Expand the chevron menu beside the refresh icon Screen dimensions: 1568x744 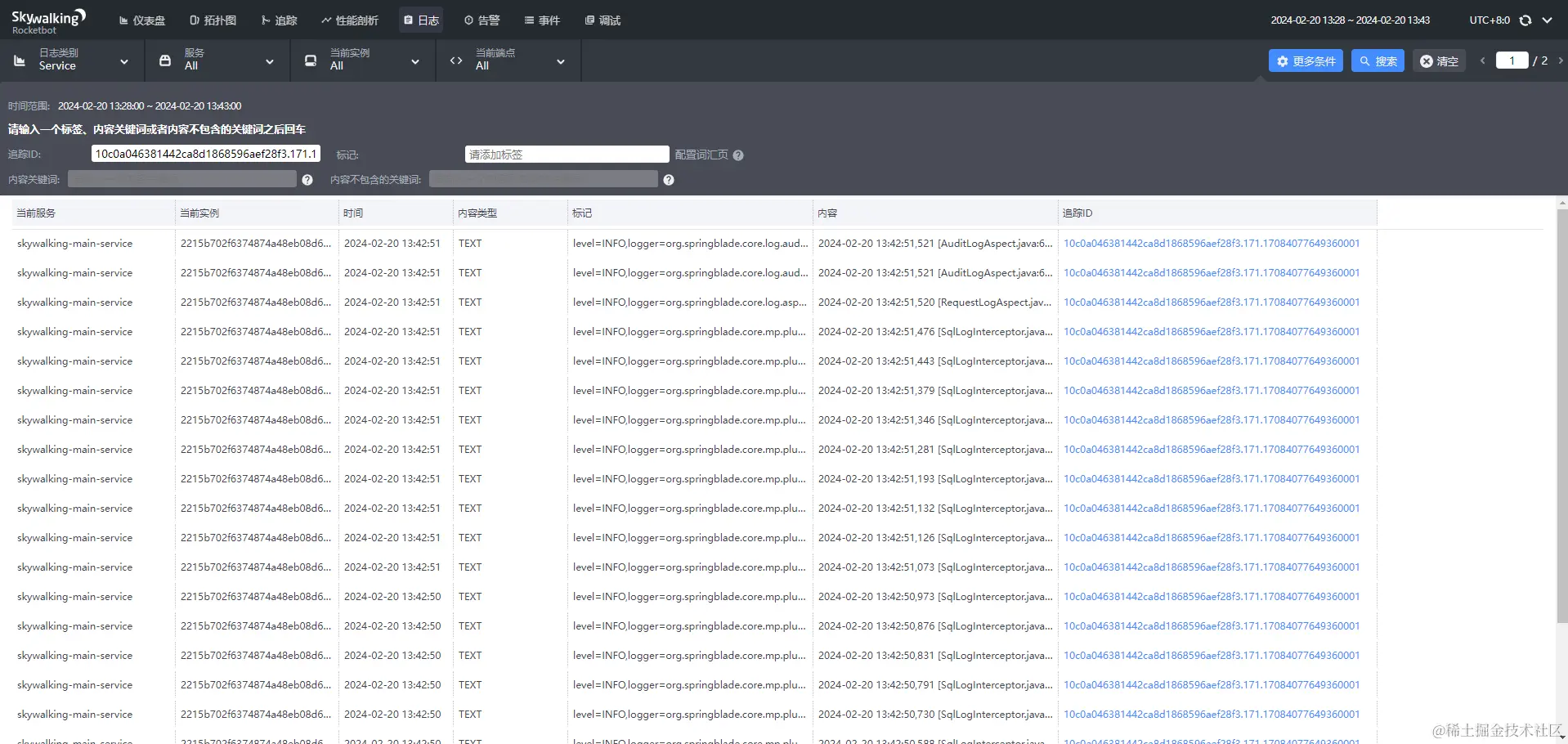coord(1547,20)
